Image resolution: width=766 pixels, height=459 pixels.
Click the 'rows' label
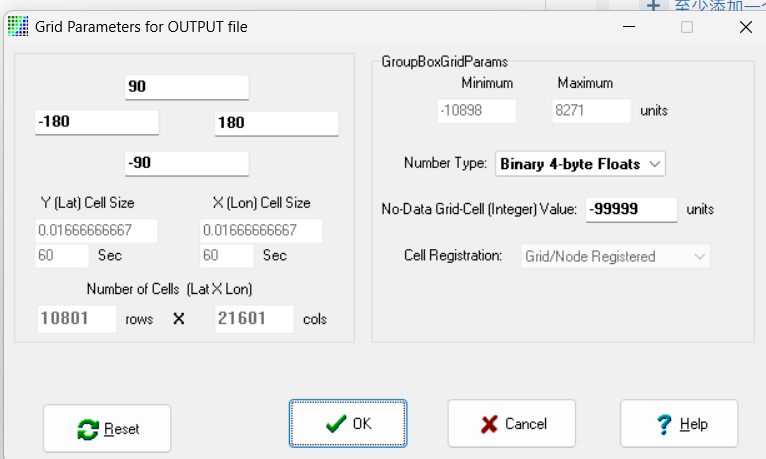(x=139, y=319)
